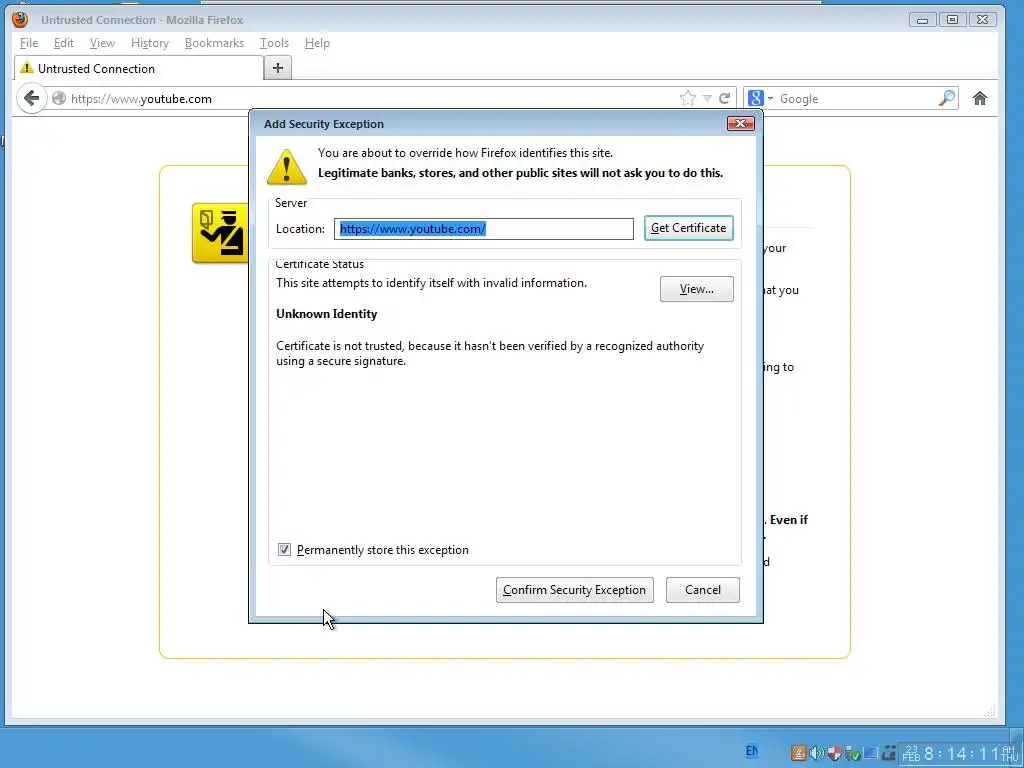The height and width of the screenshot is (768, 1024).
Task: Open the Bookmarks menu
Action: (214, 43)
